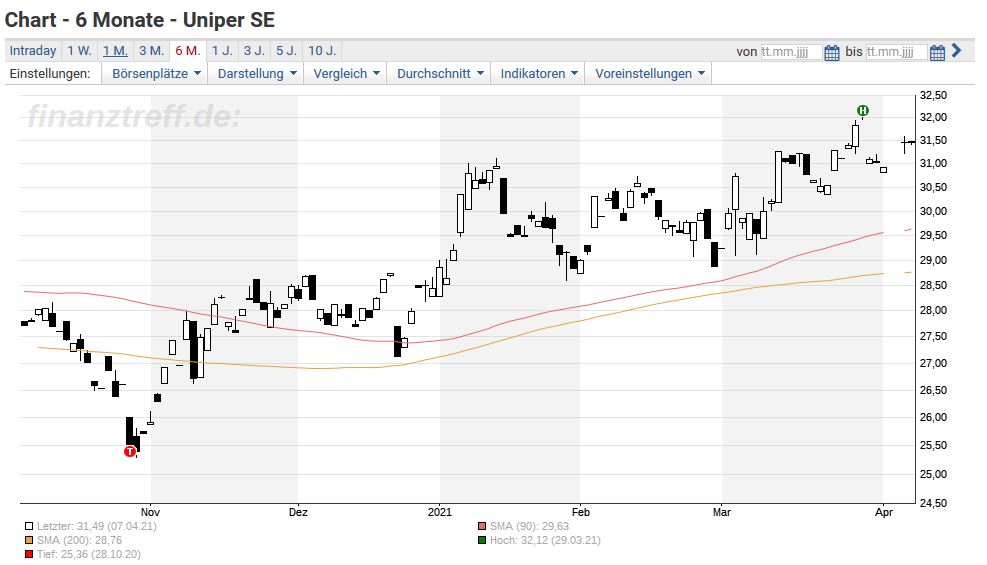
Task: Click the 'Mar' x-axis label
Action: tap(722, 512)
